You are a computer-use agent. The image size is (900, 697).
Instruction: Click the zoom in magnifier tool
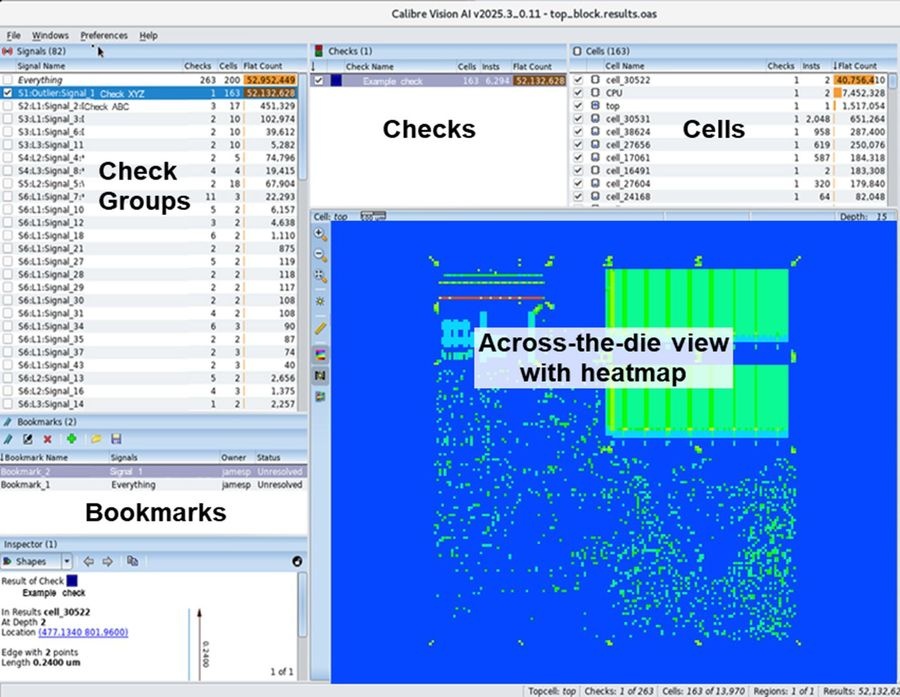coord(320,234)
